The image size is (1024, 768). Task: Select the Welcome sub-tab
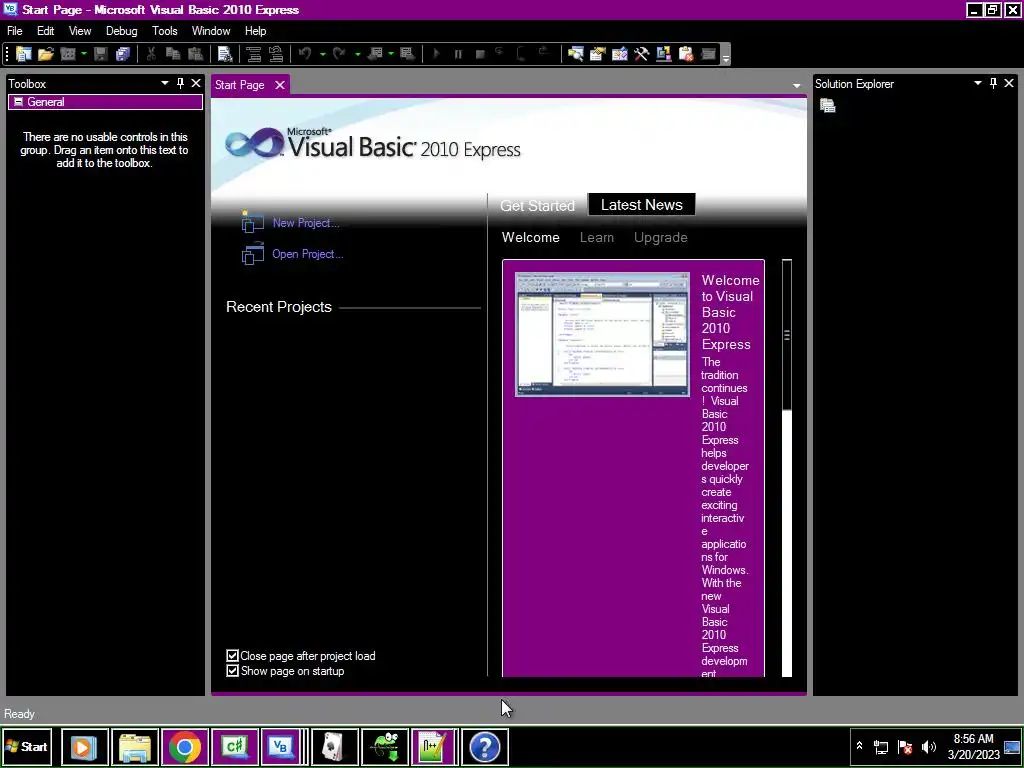530,237
